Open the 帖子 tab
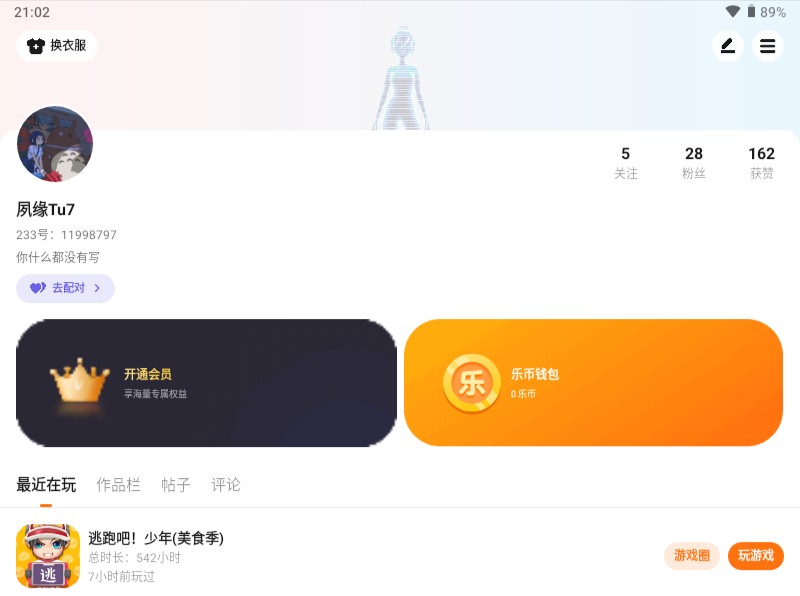Image resolution: width=800 pixels, height=596 pixels. coord(176,485)
